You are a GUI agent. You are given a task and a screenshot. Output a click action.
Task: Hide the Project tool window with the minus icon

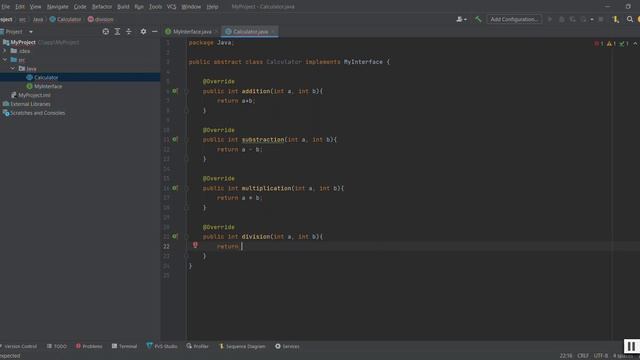point(155,31)
